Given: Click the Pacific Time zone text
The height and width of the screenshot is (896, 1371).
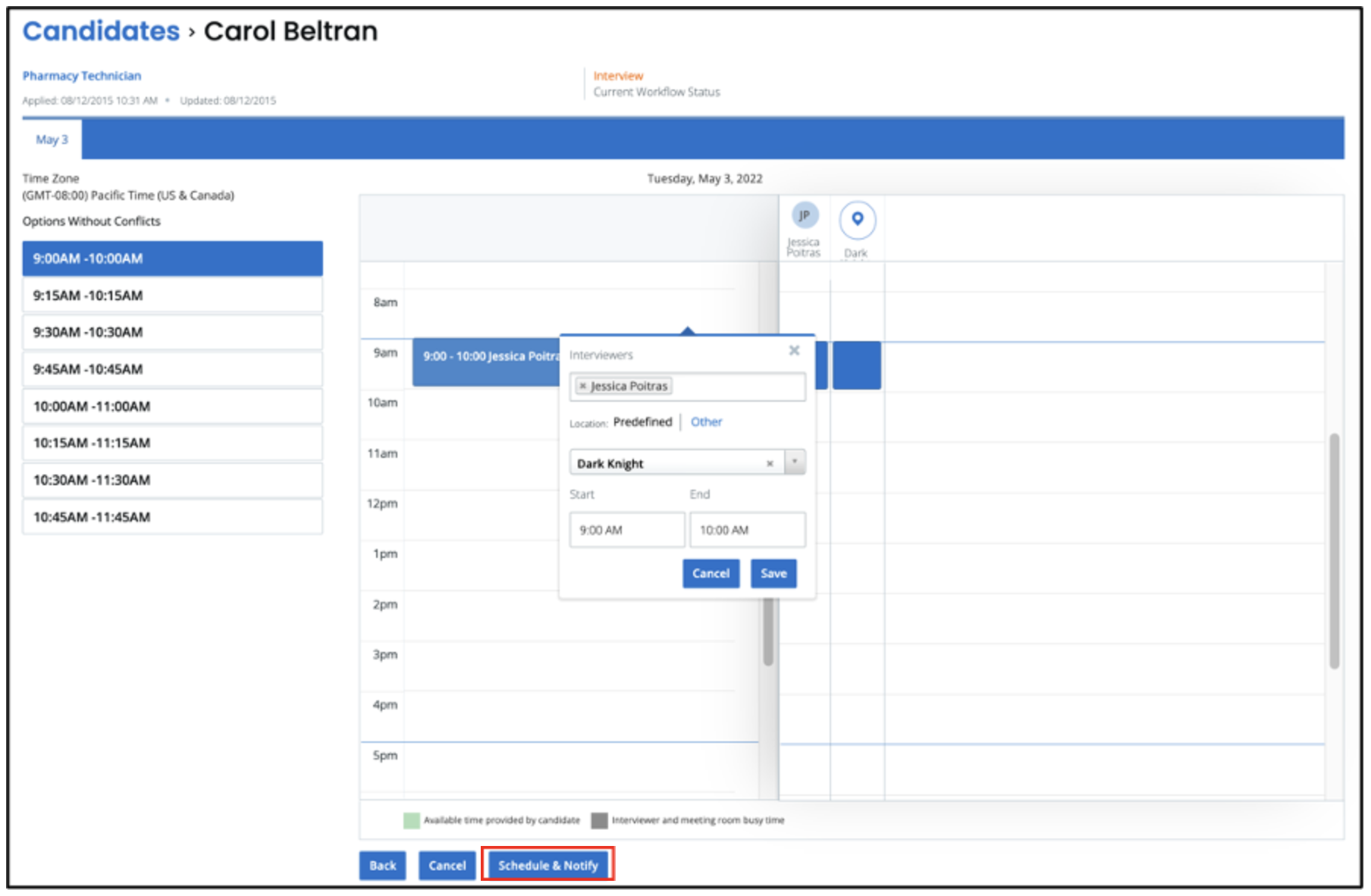Looking at the screenshot, I should 128,196.
